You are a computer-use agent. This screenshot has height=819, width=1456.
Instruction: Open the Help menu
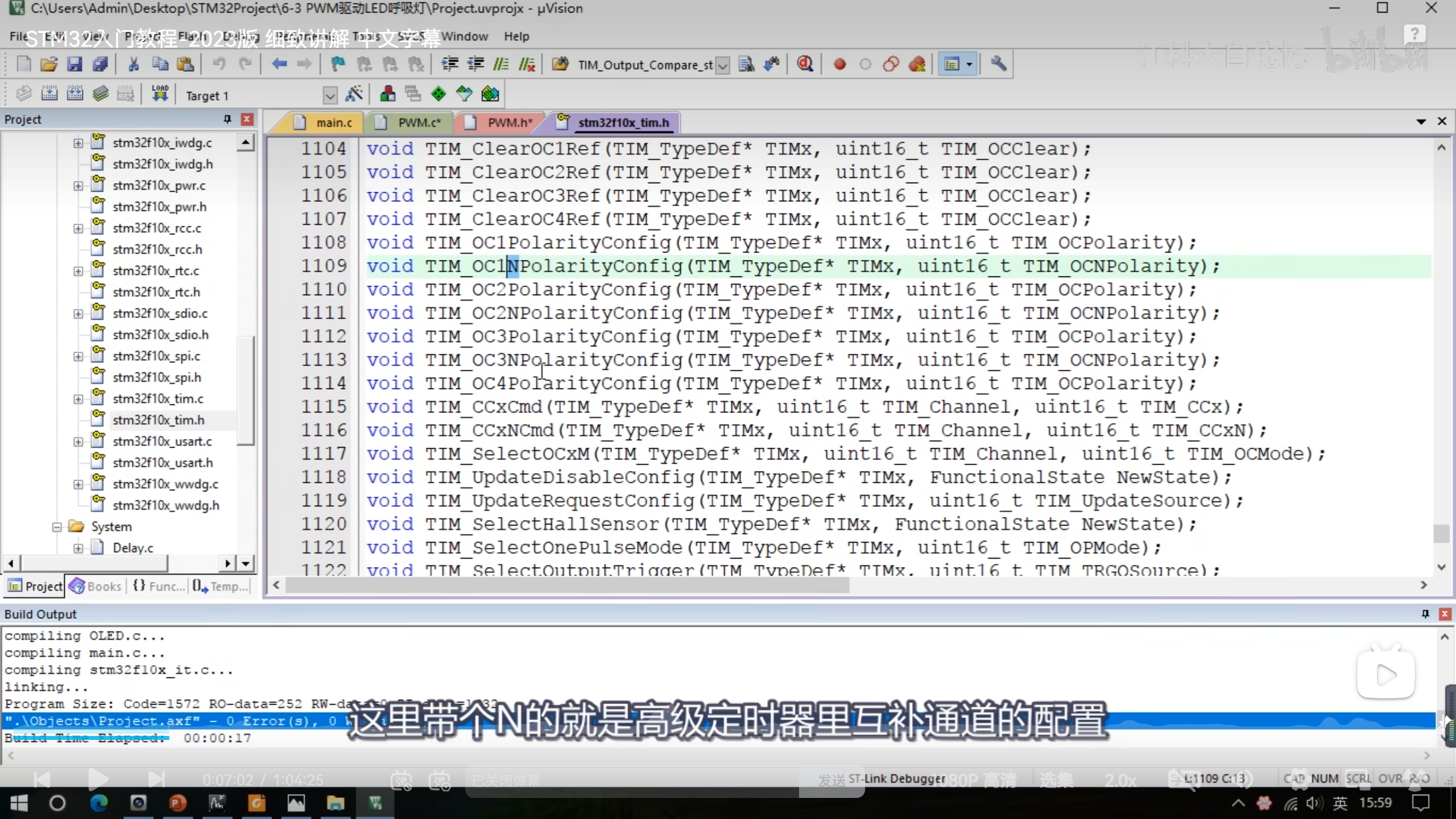516,36
